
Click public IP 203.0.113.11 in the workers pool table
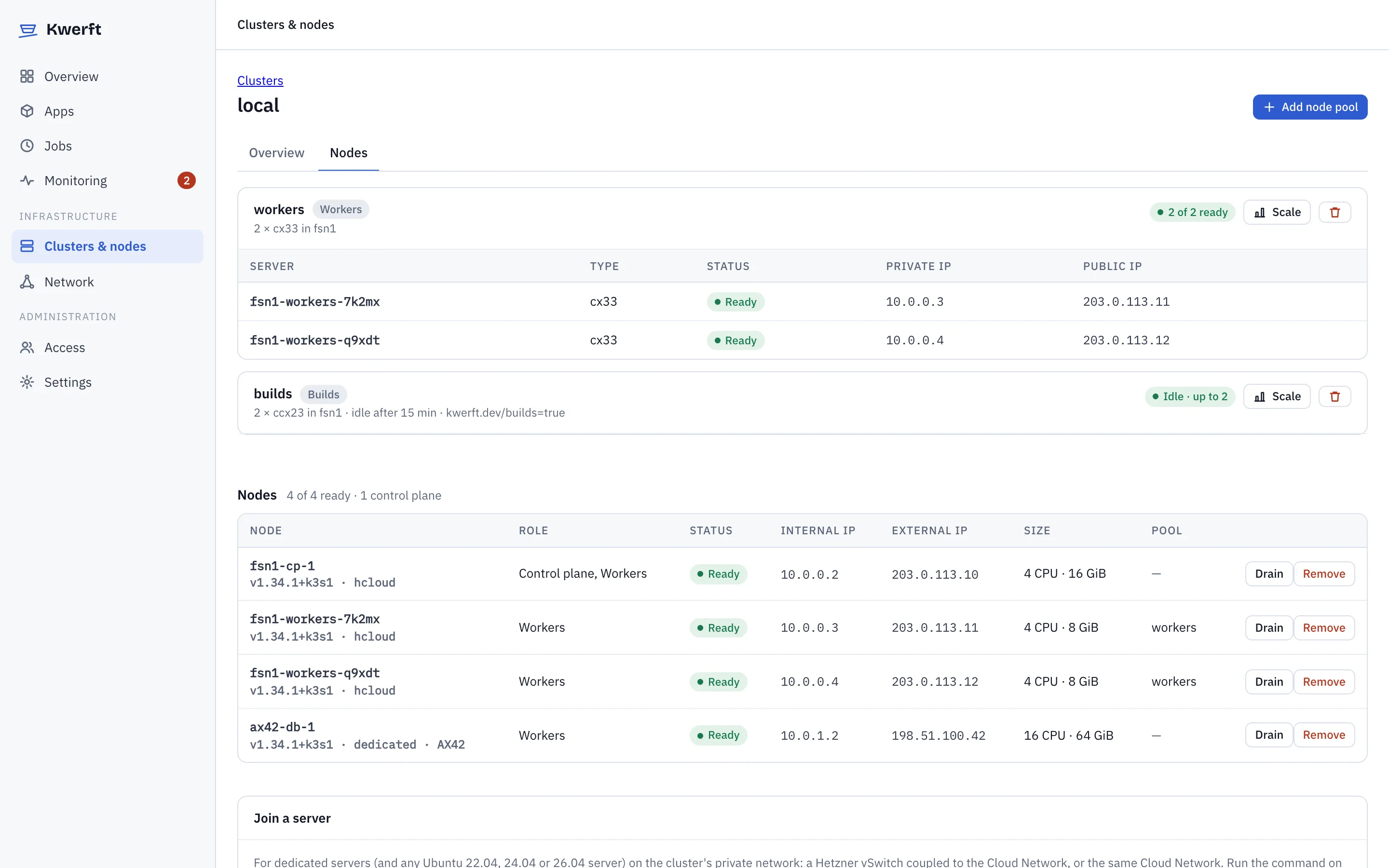[1126, 302]
